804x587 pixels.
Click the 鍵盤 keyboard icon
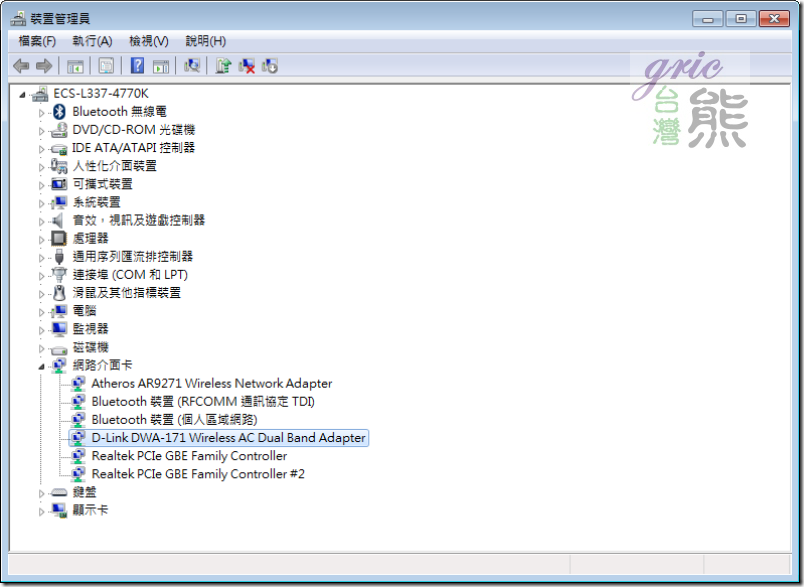click(59, 493)
